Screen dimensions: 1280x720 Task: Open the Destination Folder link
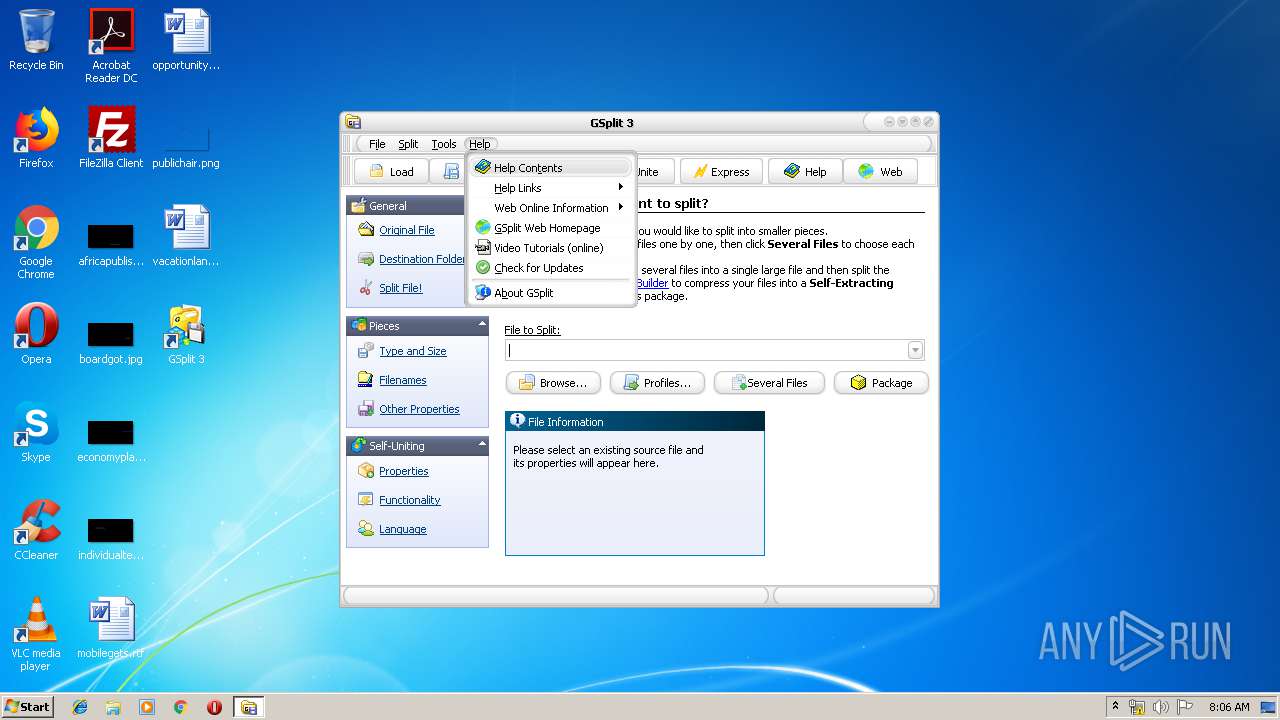(422, 259)
